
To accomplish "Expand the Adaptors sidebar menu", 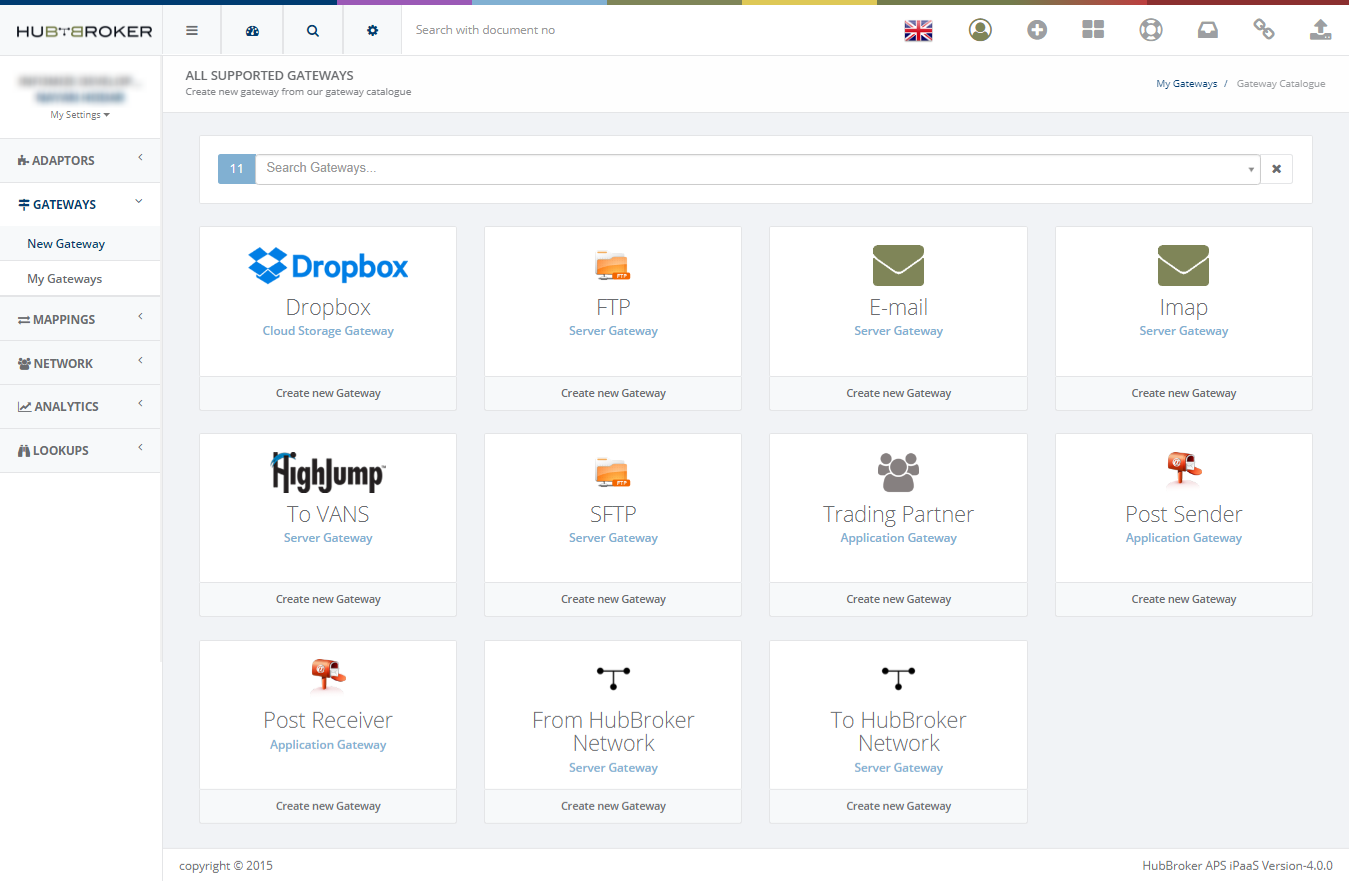I will coord(80,160).
